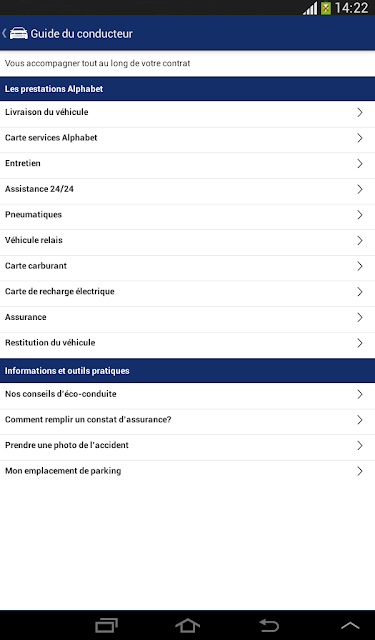Tap the battery icon in status bar
The width and height of the screenshot is (375, 640).
326,8
